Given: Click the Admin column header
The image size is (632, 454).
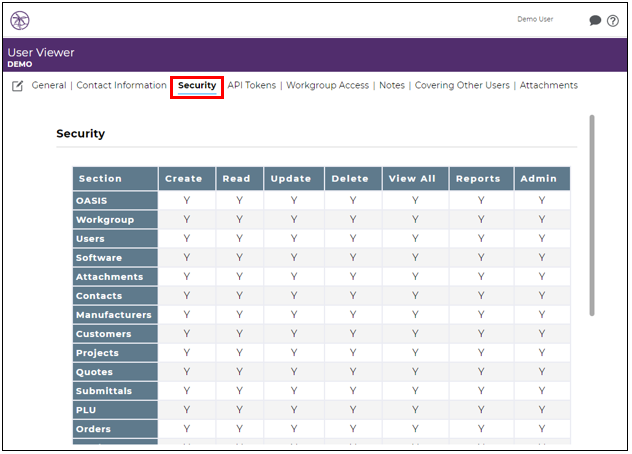Looking at the screenshot, I should [x=542, y=179].
